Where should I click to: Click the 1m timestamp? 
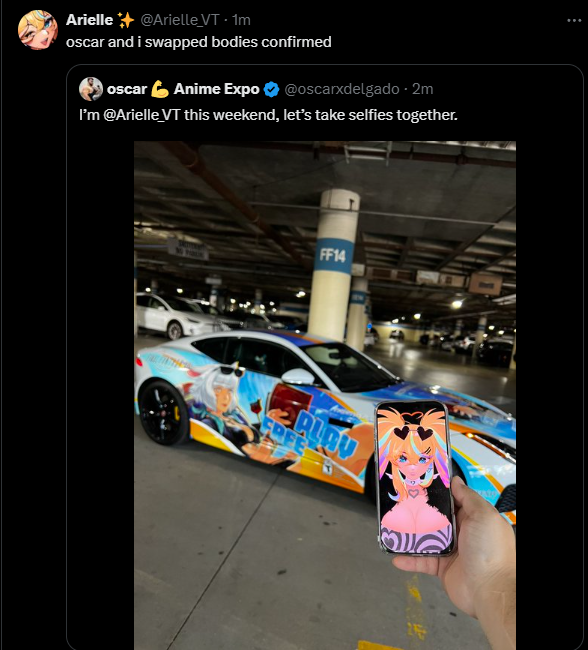[241, 20]
